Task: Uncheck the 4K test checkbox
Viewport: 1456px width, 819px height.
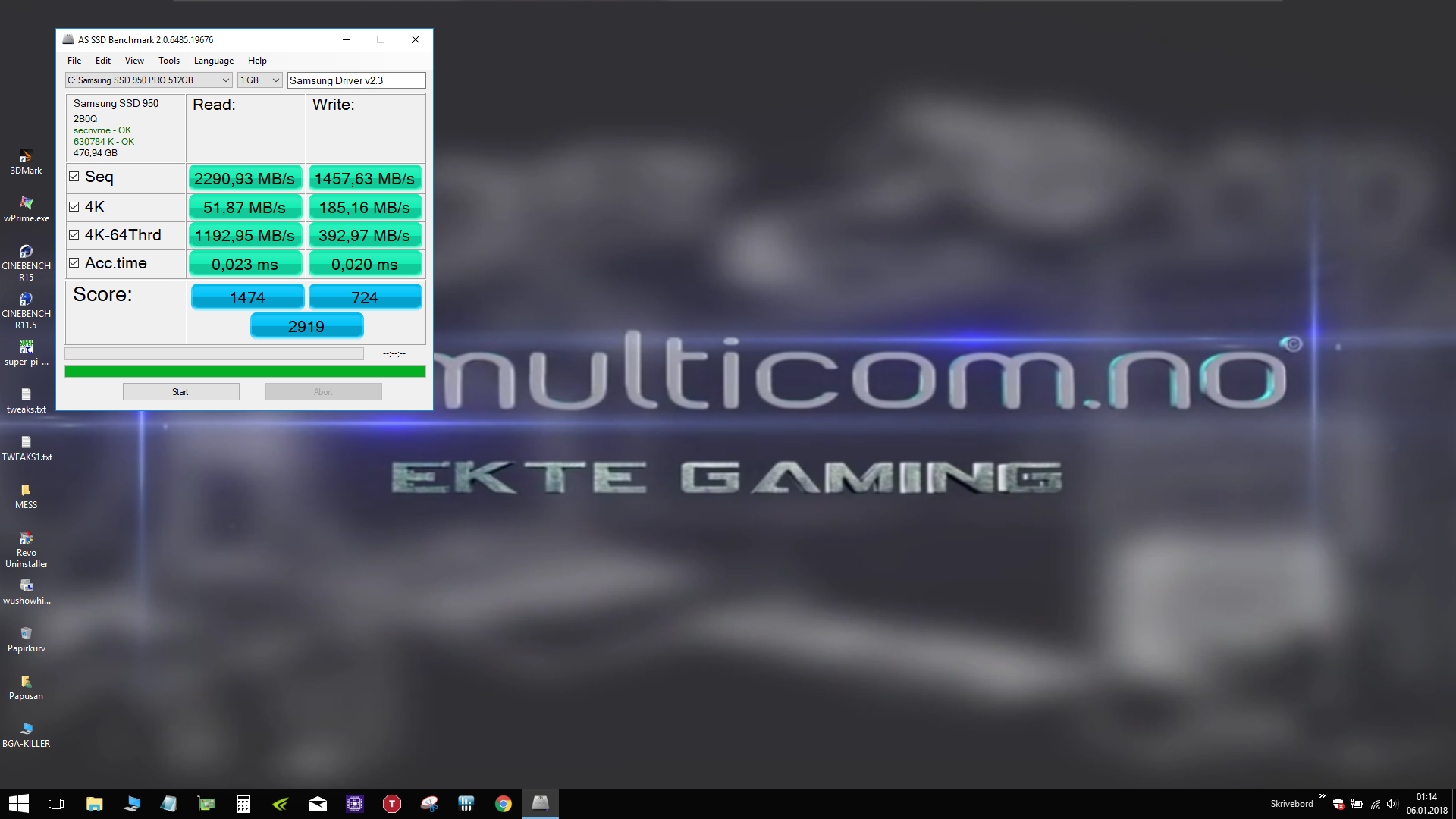Action: coord(74,206)
